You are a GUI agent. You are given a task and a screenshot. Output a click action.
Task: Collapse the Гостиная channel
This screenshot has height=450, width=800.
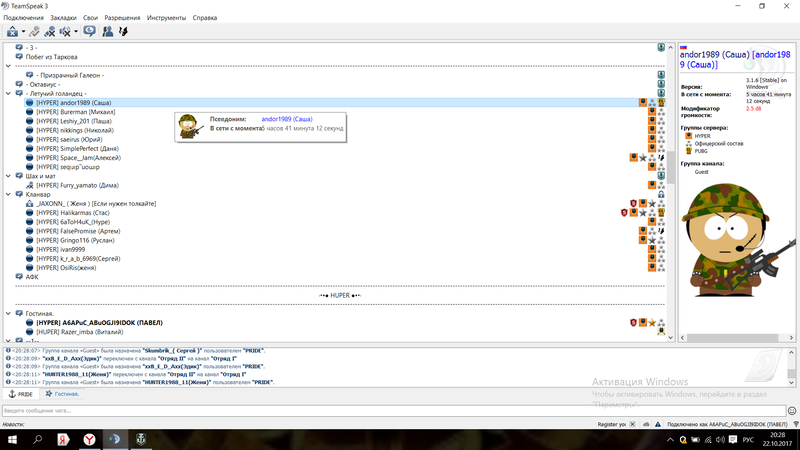[8, 313]
